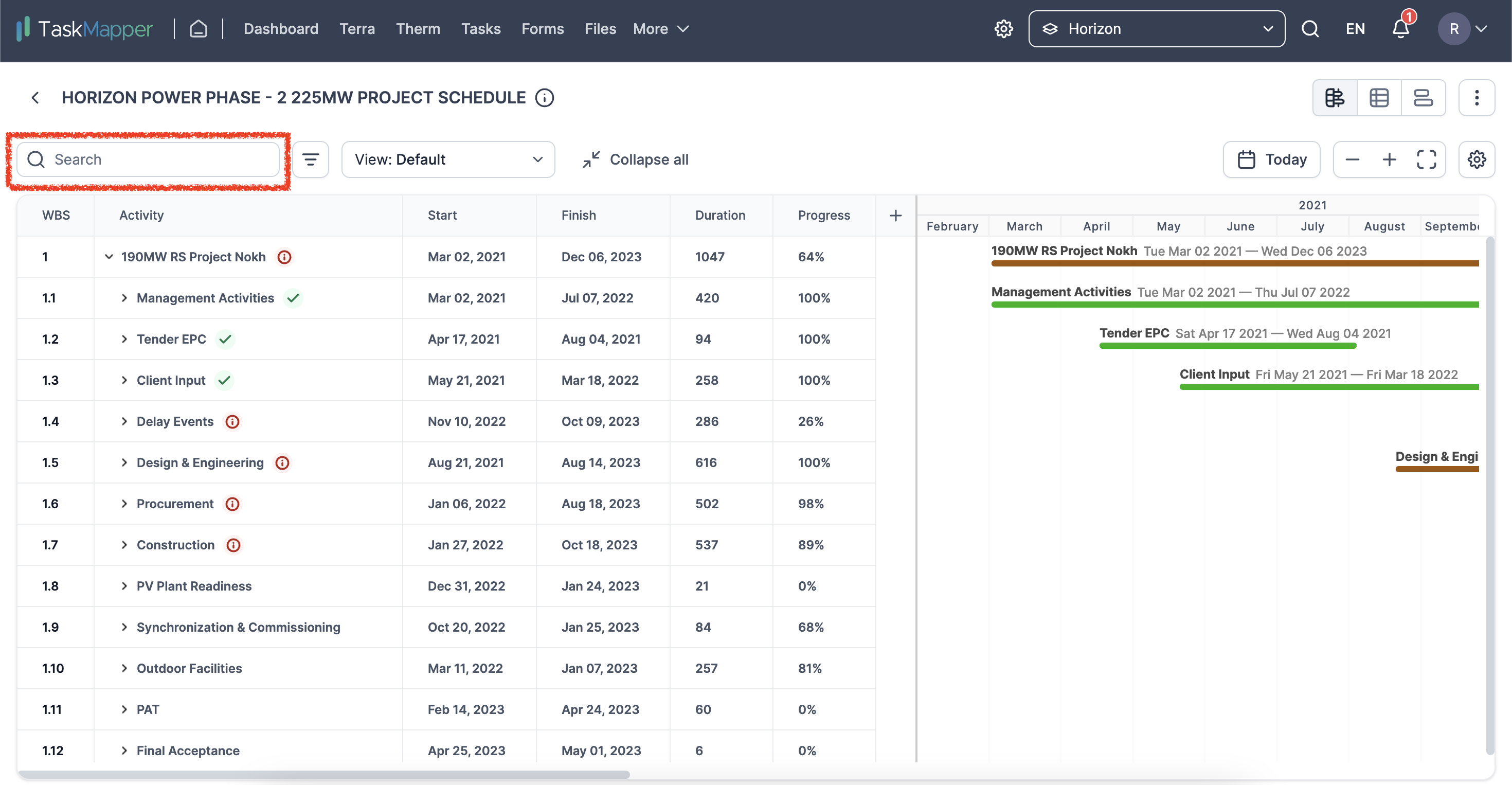Go back using the left arrow
Viewport: 1512px width, 785px height.
point(35,97)
